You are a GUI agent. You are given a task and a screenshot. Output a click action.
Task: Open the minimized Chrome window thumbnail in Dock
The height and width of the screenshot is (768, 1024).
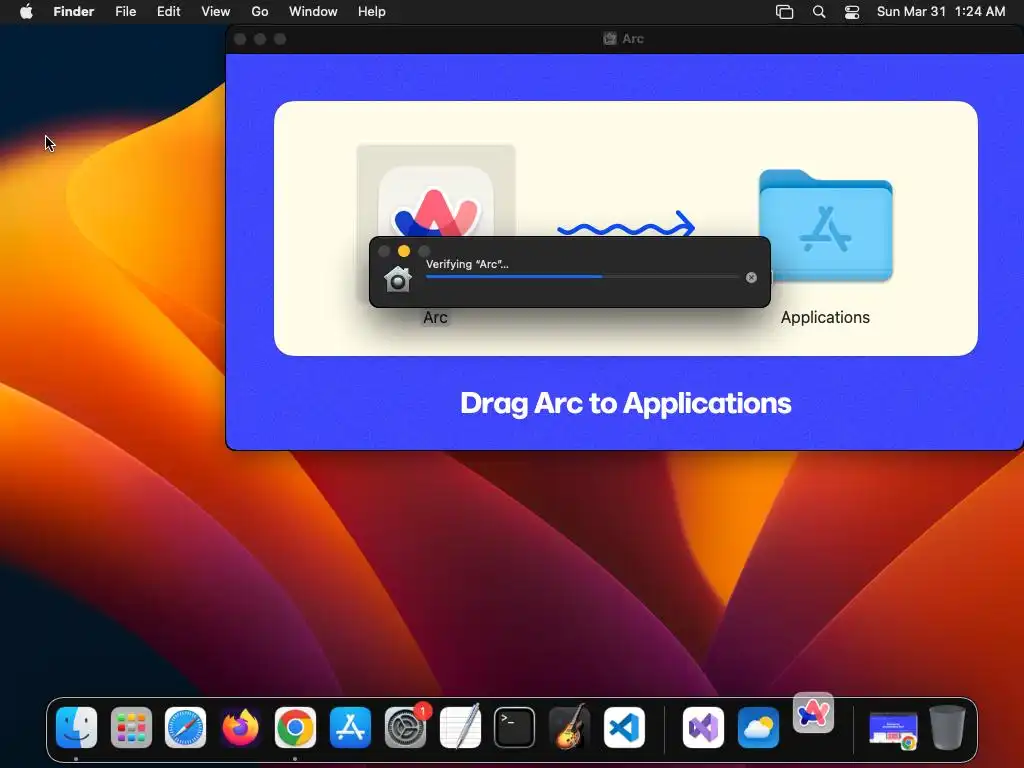[x=893, y=730]
